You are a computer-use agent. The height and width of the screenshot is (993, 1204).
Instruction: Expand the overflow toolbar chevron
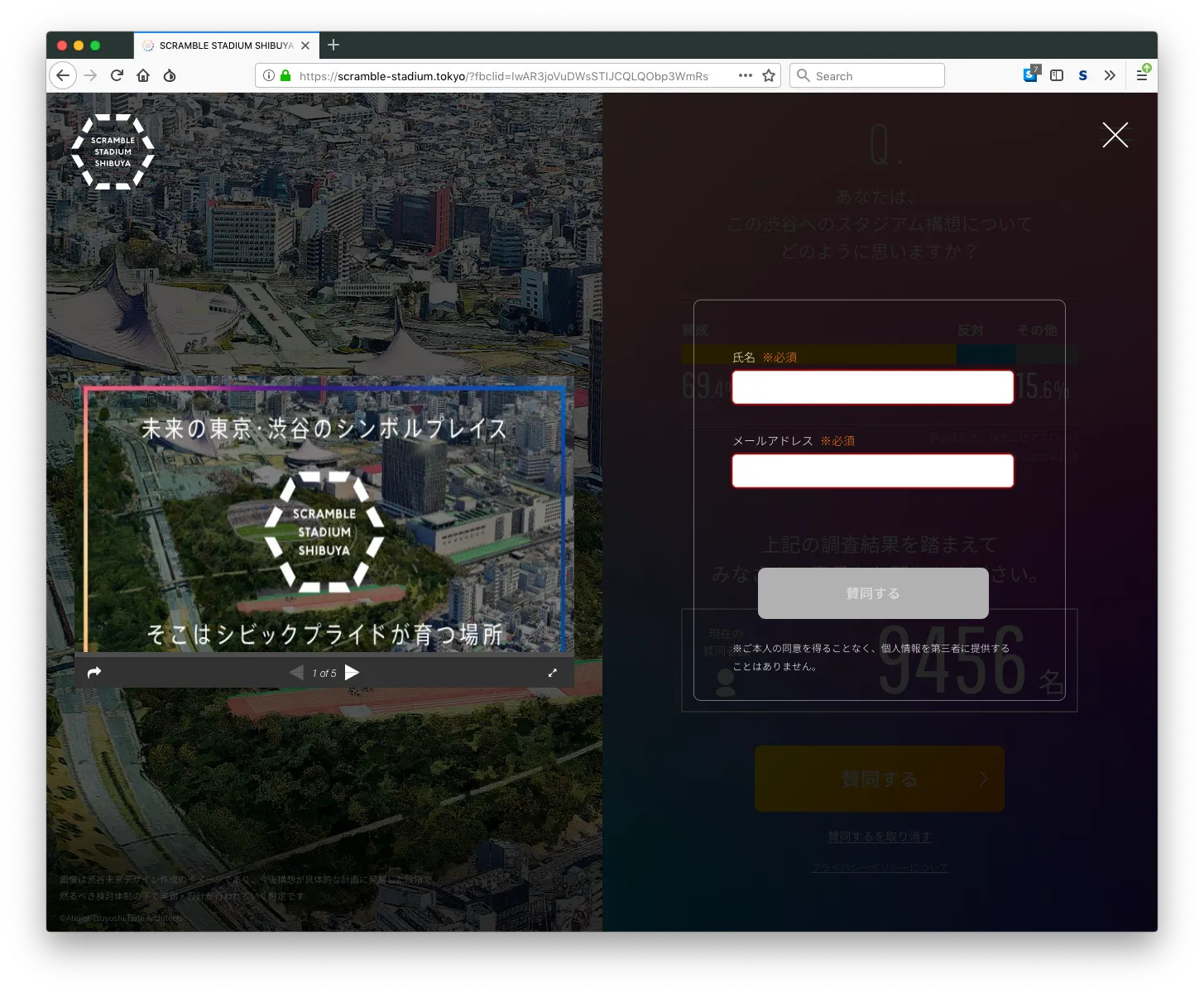[x=1110, y=75]
